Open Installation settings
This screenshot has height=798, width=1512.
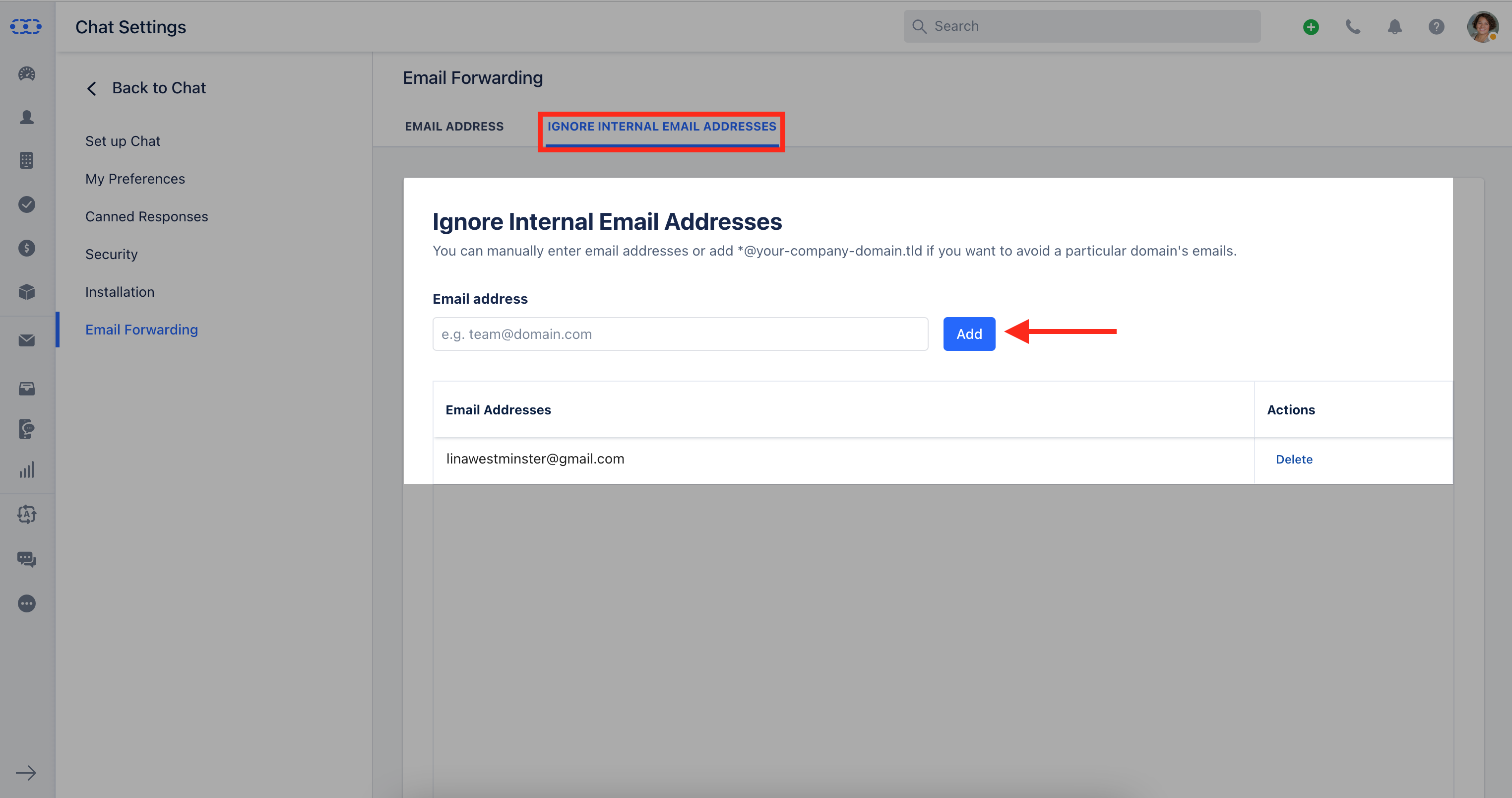click(x=120, y=292)
